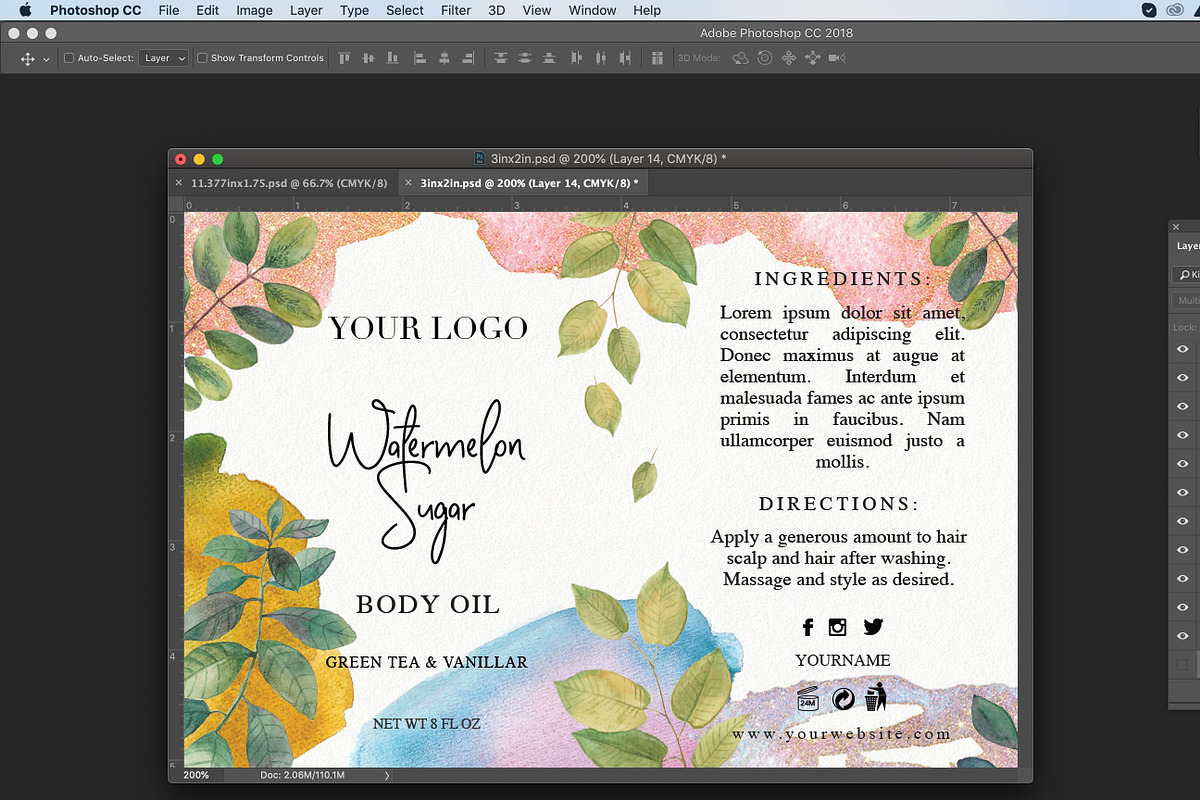This screenshot has height=800, width=1200.
Task: Click Align left edges icon
Action: point(420,58)
